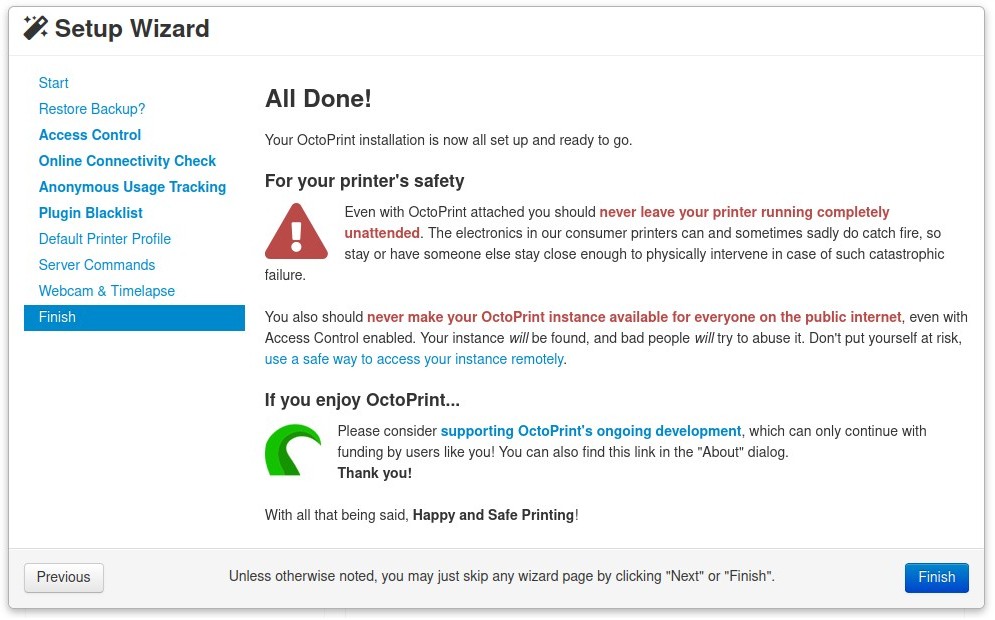Go to the Webcam & Timelapse step

tap(107, 291)
